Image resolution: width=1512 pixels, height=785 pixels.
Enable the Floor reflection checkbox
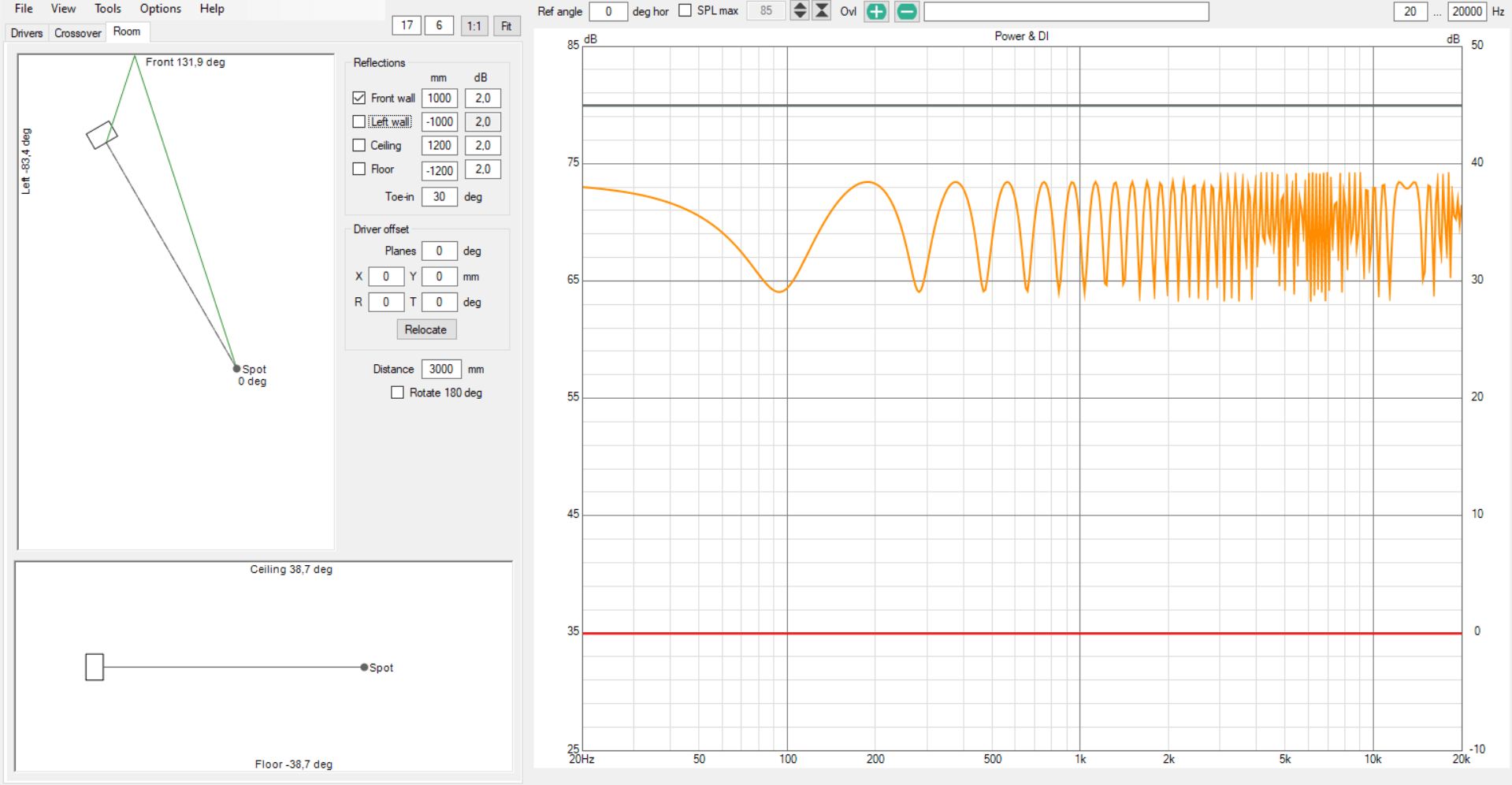click(x=359, y=169)
